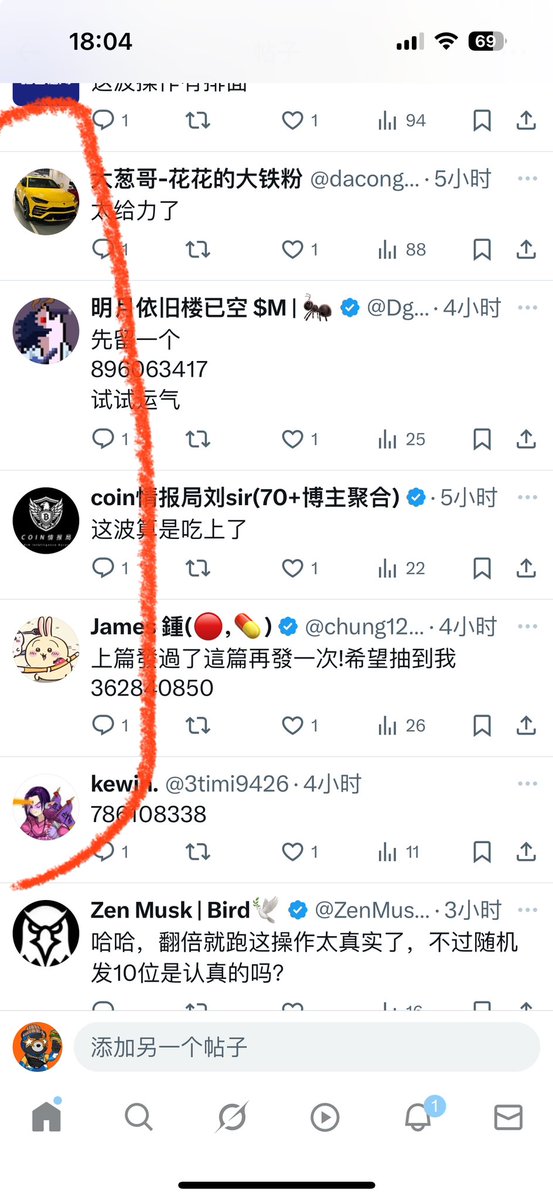This screenshot has height=1200, width=553.
Task: Open more options for Zen Musk reply
Action: (x=528, y=909)
